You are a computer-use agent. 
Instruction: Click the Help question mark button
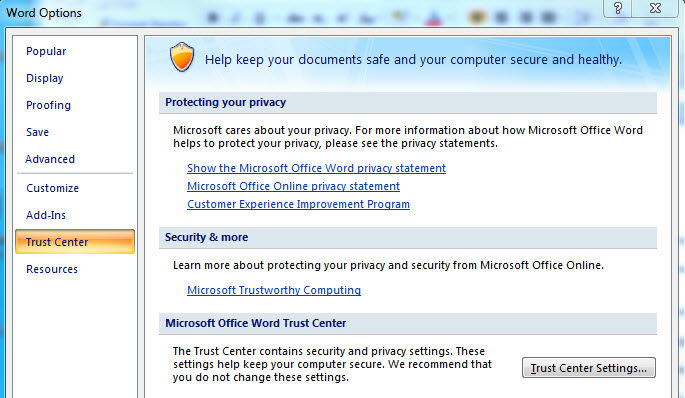pyautogui.click(x=617, y=8)
